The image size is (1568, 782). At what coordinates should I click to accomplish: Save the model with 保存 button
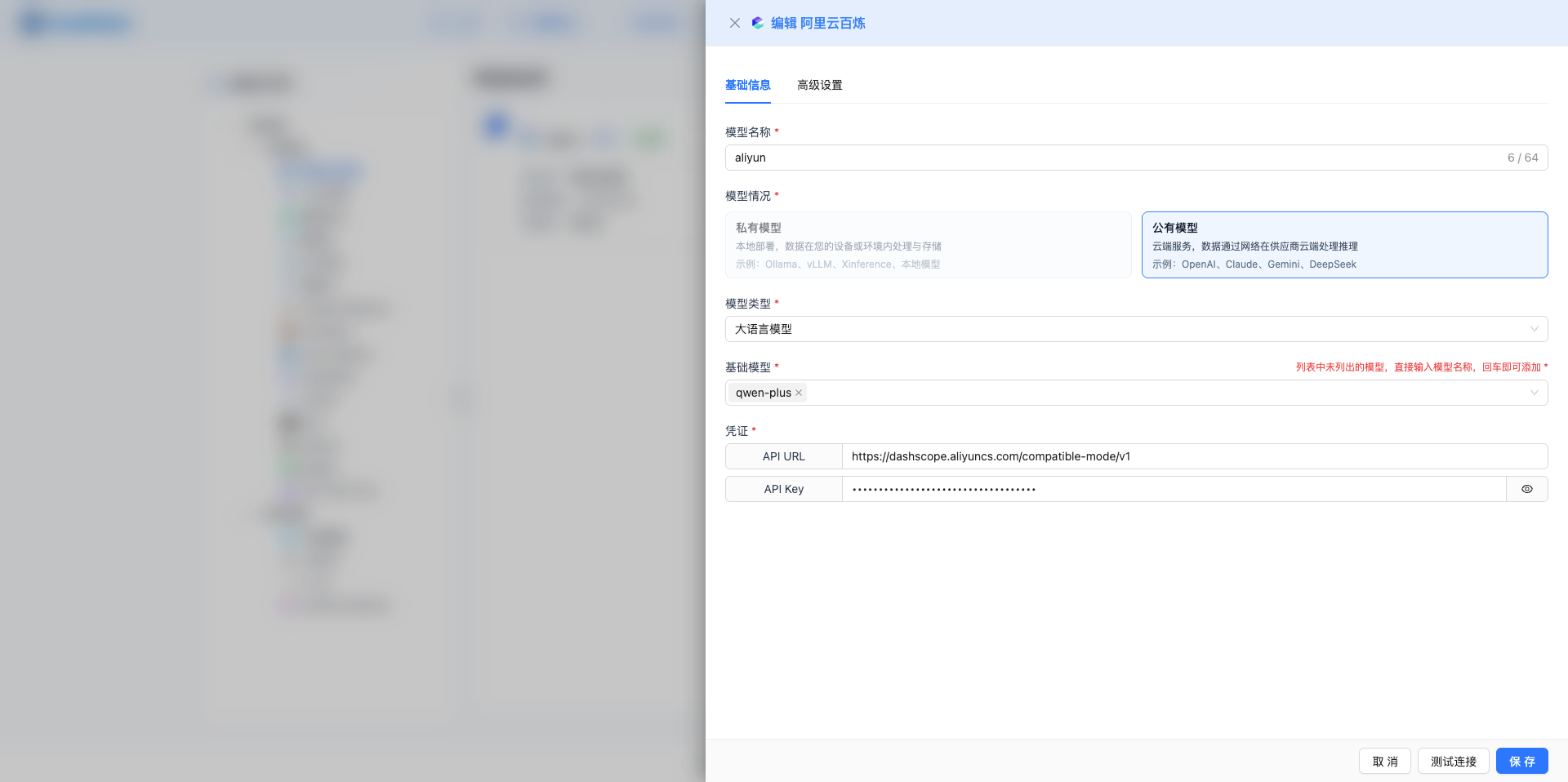[x=1521, y=761]
